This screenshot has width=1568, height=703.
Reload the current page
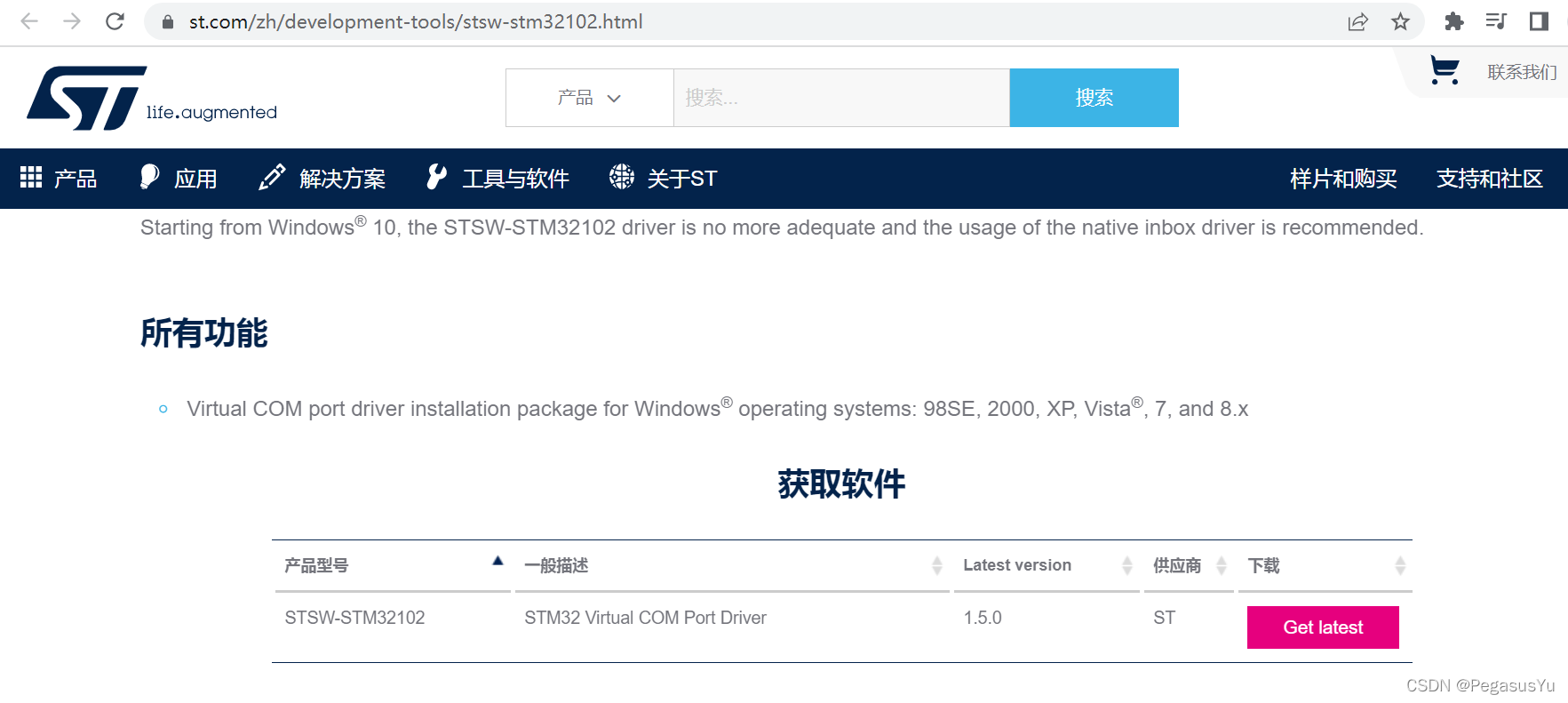click(115, 21)
